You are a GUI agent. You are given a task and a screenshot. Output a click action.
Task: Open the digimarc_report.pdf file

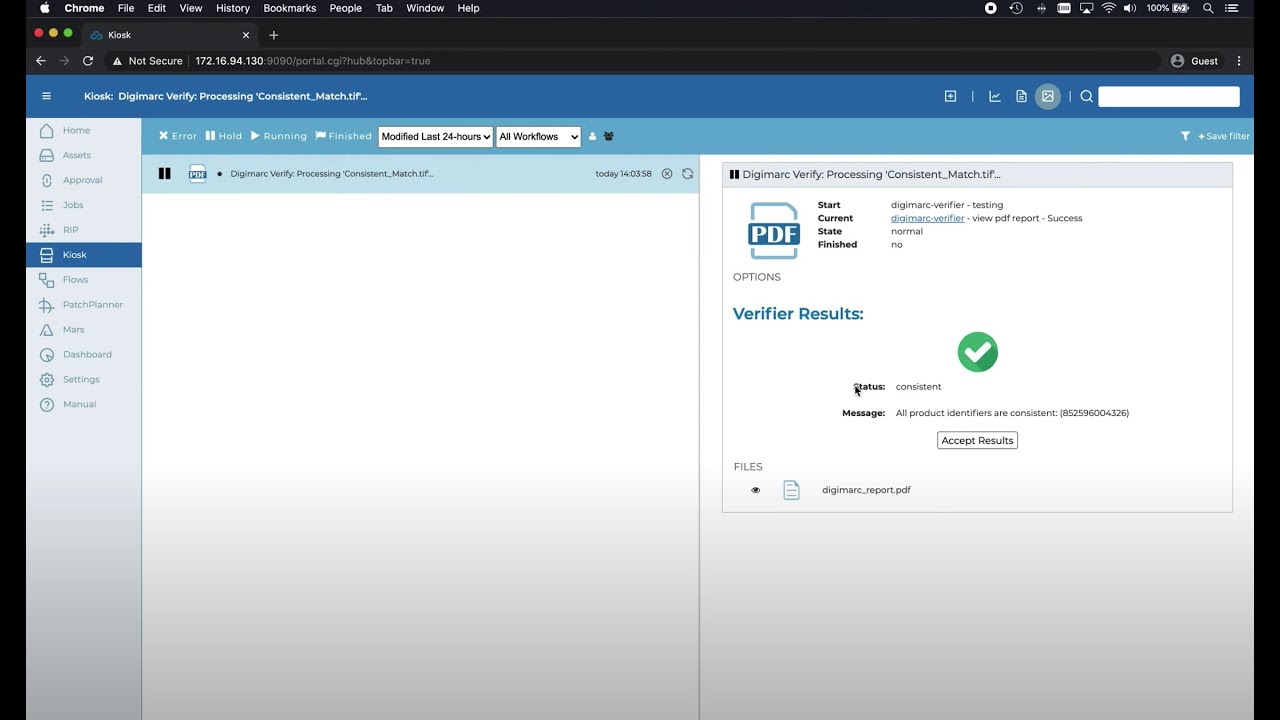pyautogui.click(x=866, y=490)
